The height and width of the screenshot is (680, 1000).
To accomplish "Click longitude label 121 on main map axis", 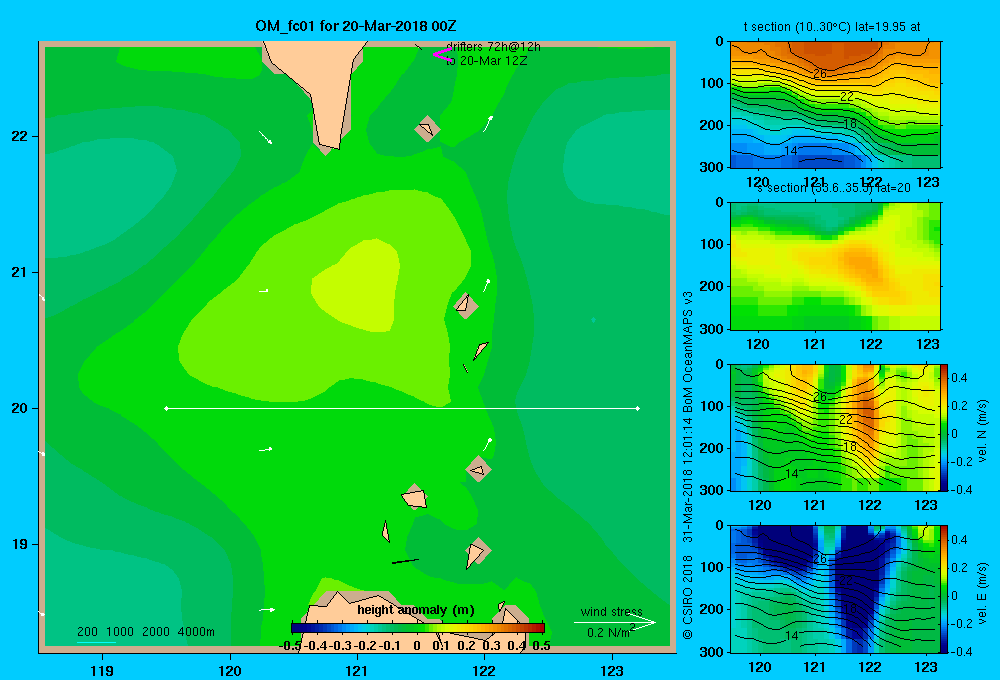I will coord(357,671).
